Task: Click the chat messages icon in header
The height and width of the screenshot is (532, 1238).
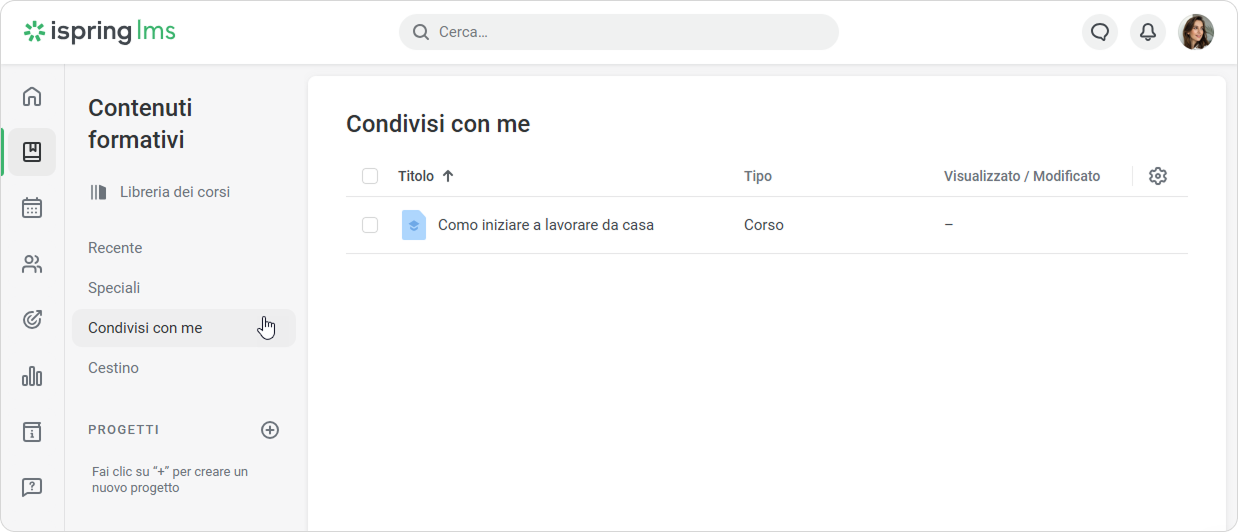Action: 1100,32
